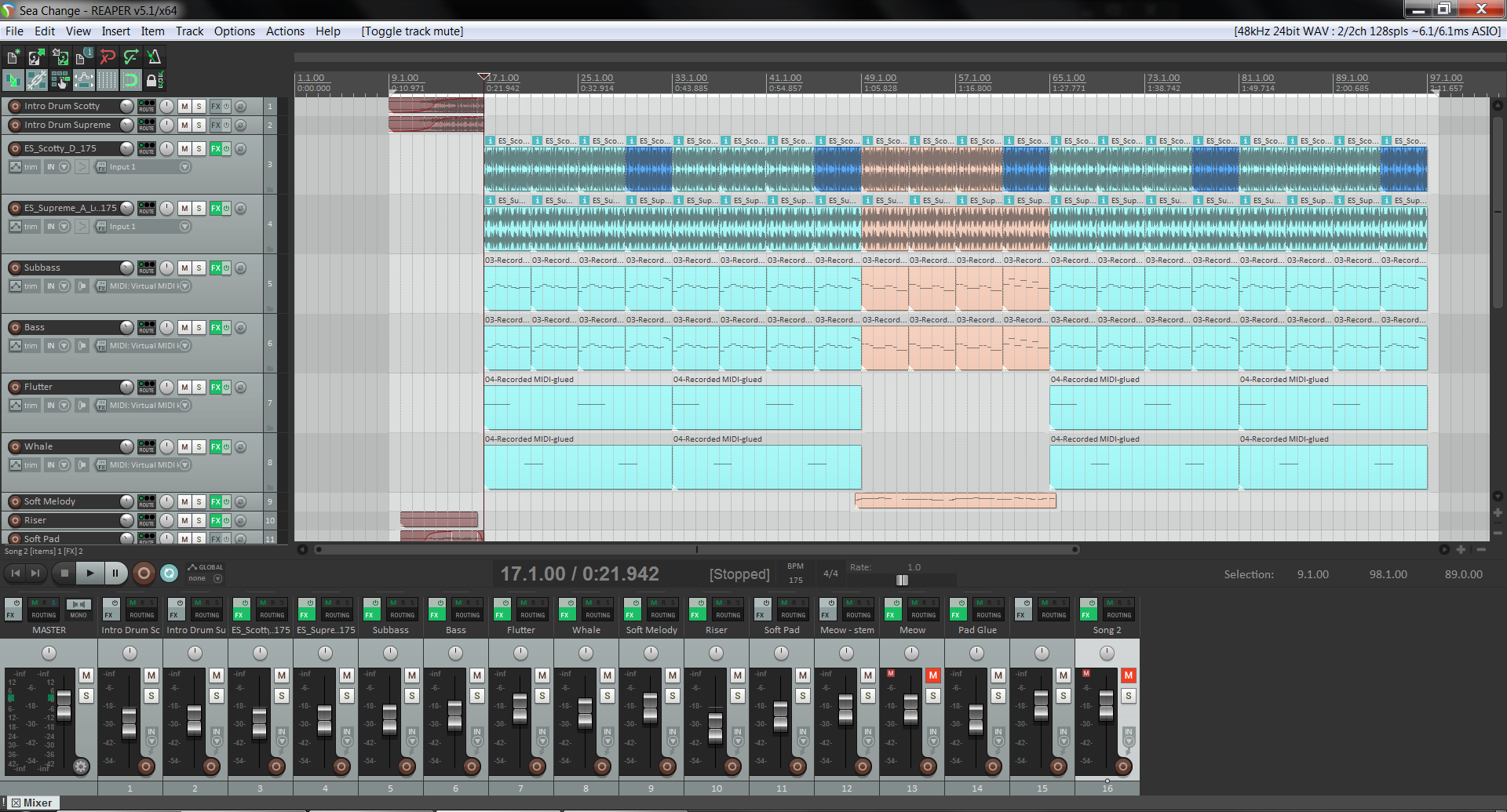Mute the Subbass track in track panel
The width and height of the screenshot is (1507, 812).
[184, 268]
